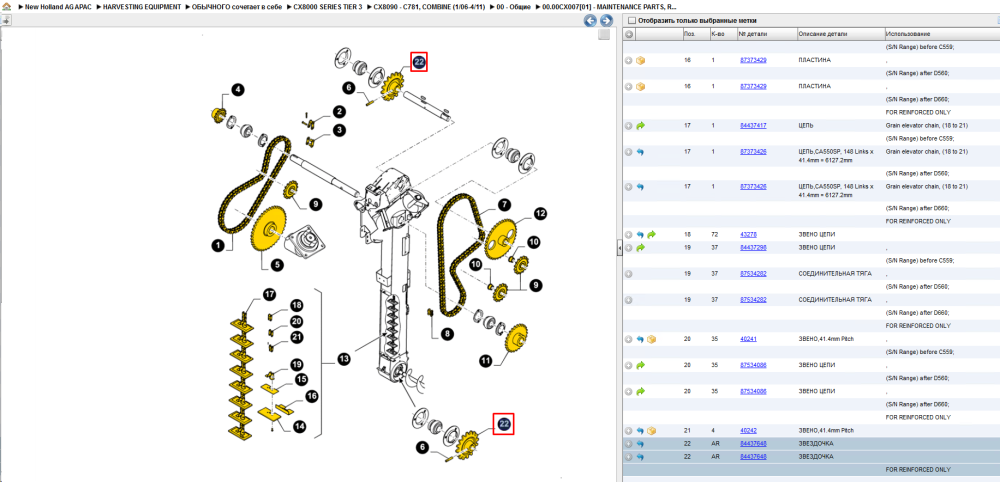Select callout 3 in the diagram
Image resolution: width=1000 pixels, height=482 pixels.
tap(339, 130)
